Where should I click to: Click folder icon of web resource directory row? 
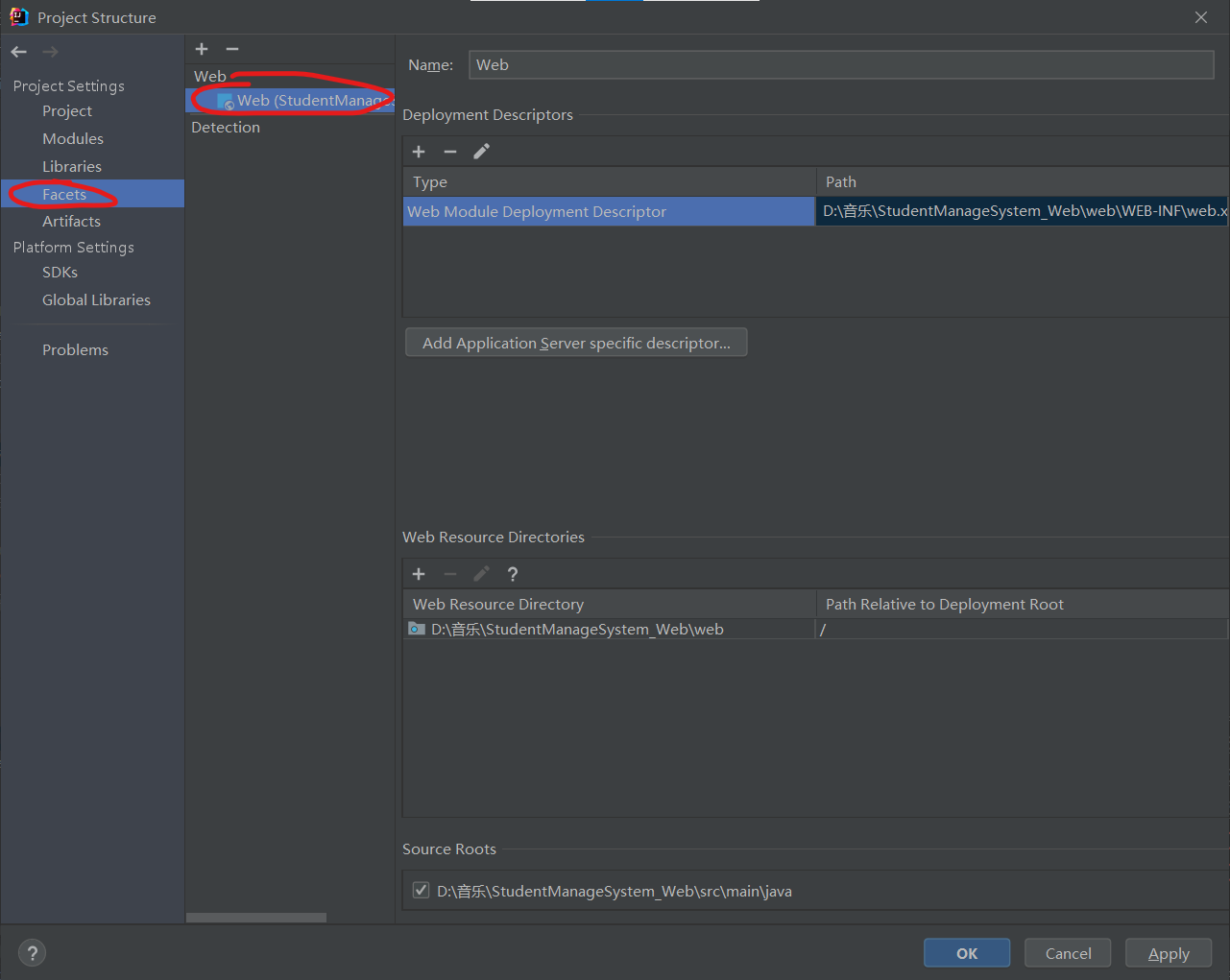(x=417, y=629)
